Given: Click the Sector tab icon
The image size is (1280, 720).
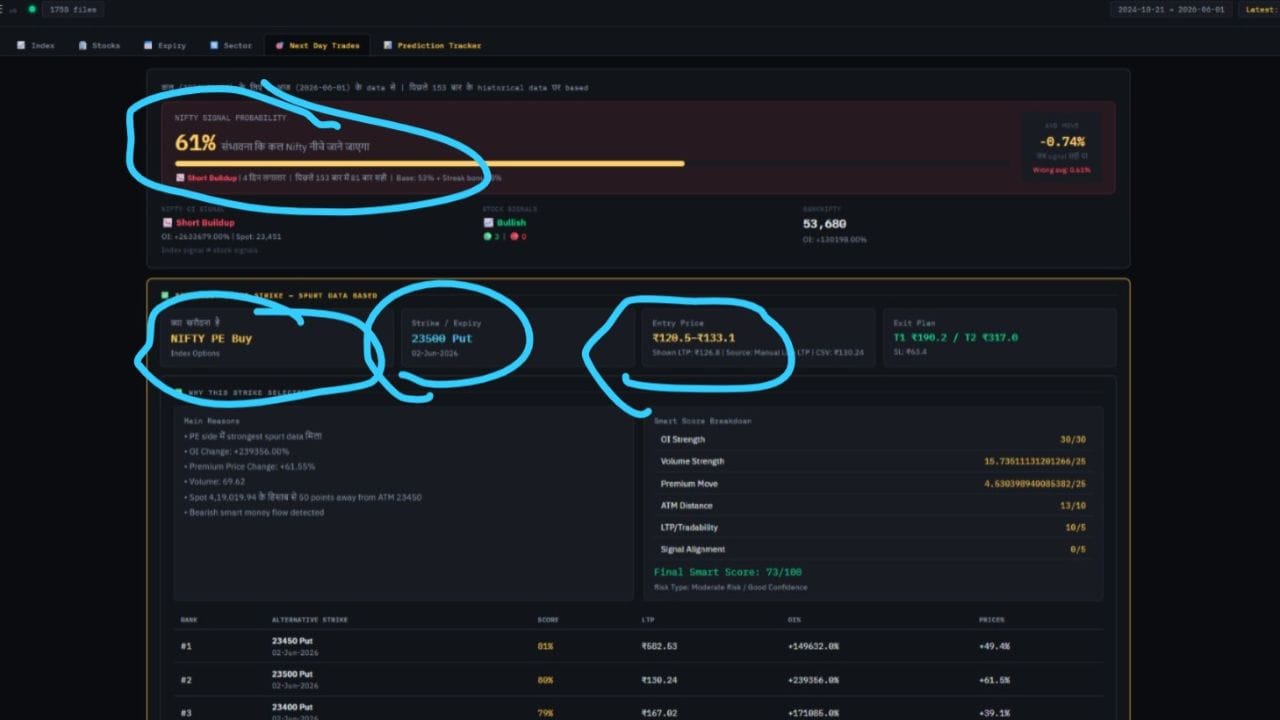Looking at the screenshot, I should pos(214,46).
